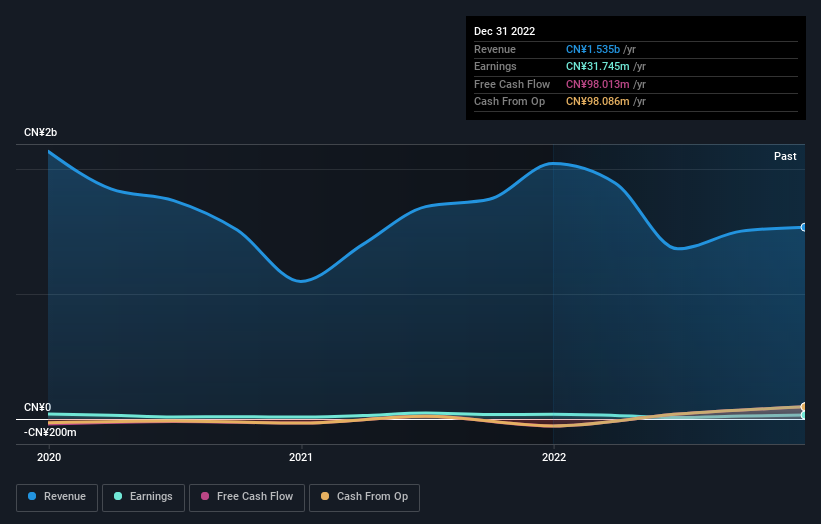Select the 2020 x-axis label

coord(49,457)
